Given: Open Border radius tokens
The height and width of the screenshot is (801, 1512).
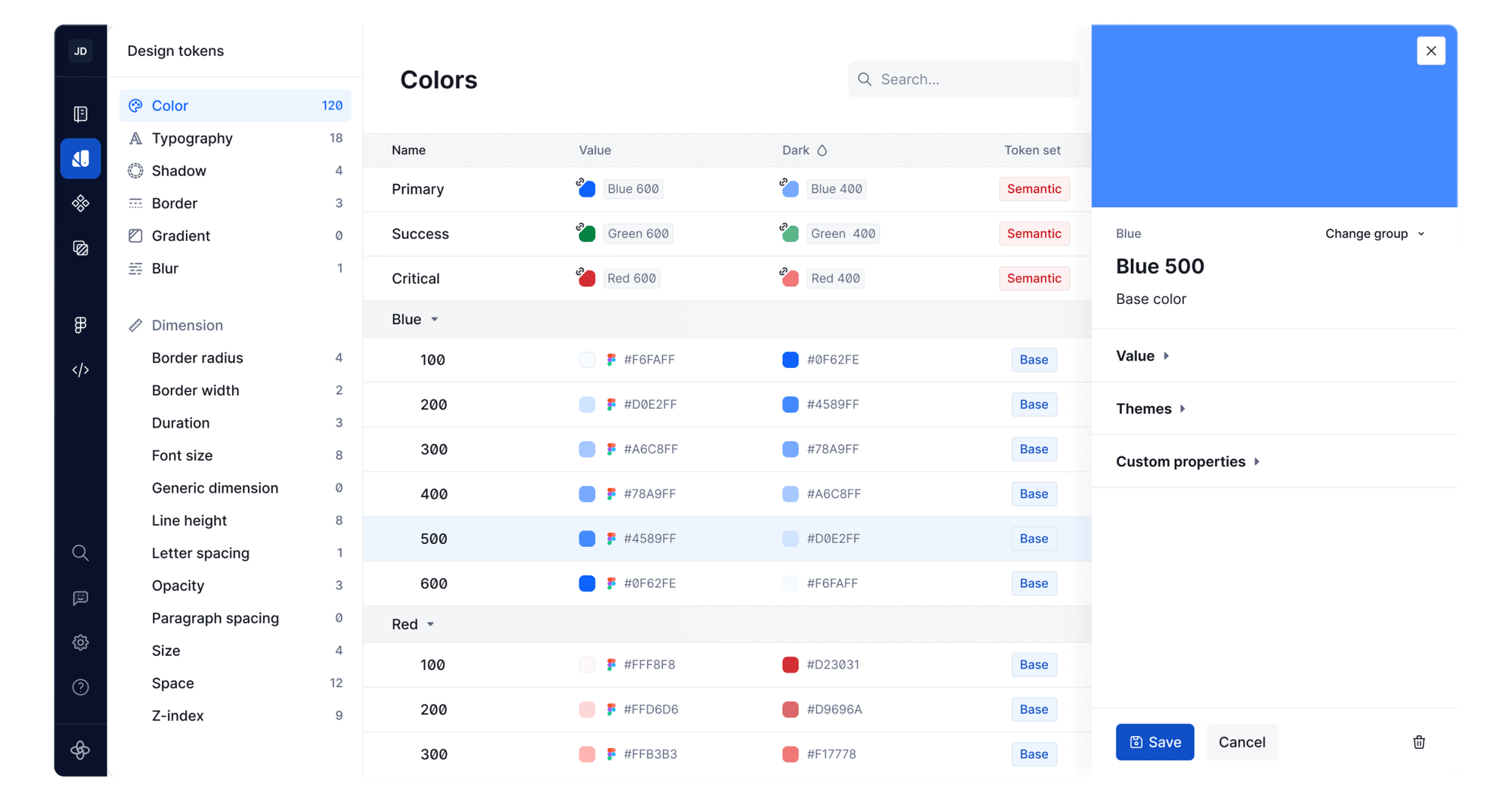Looking at the screenshot, I should coord(235,357).
